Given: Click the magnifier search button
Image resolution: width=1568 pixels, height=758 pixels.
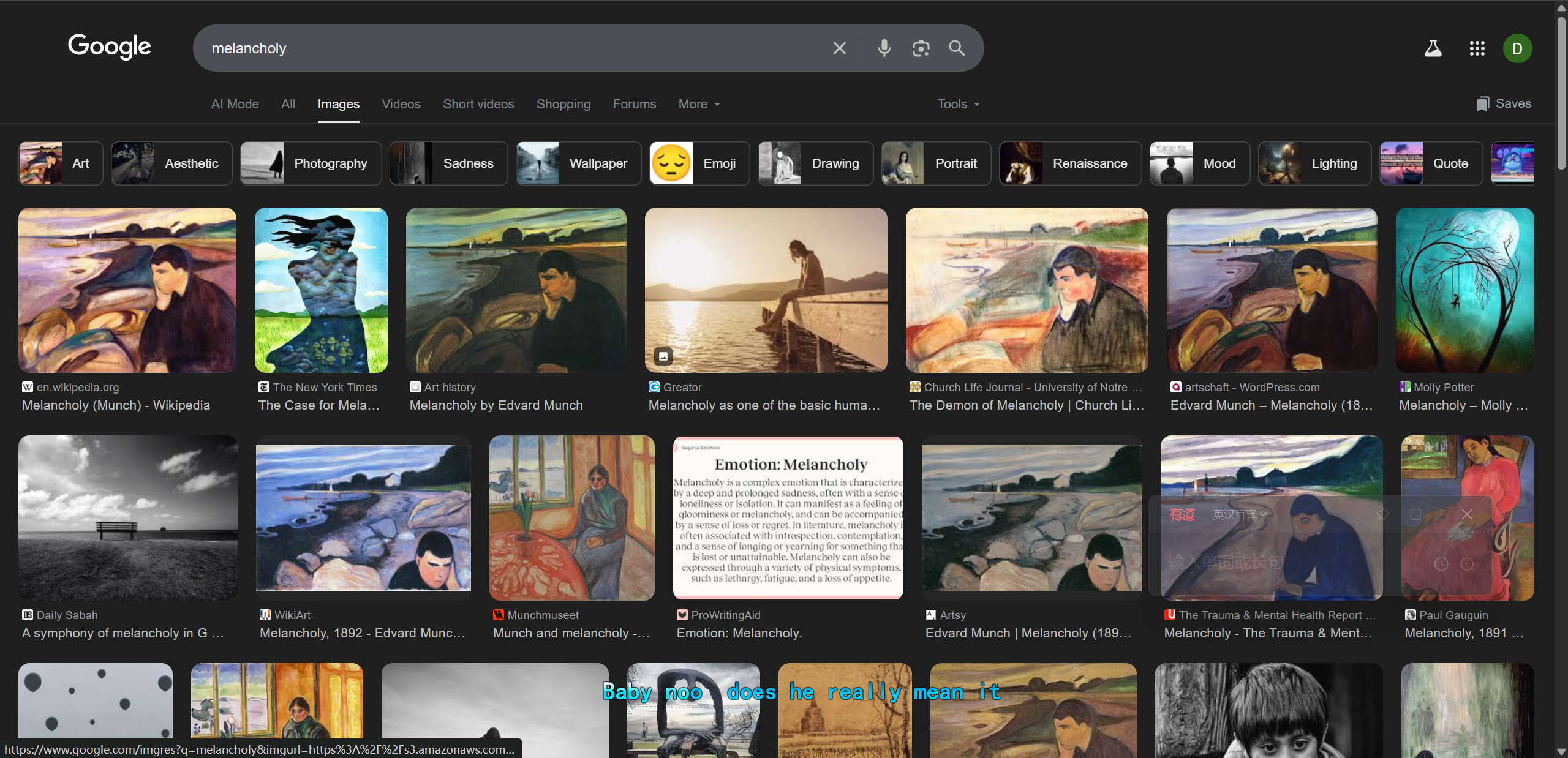Looking at the screenshot, I should click(957, 48).
